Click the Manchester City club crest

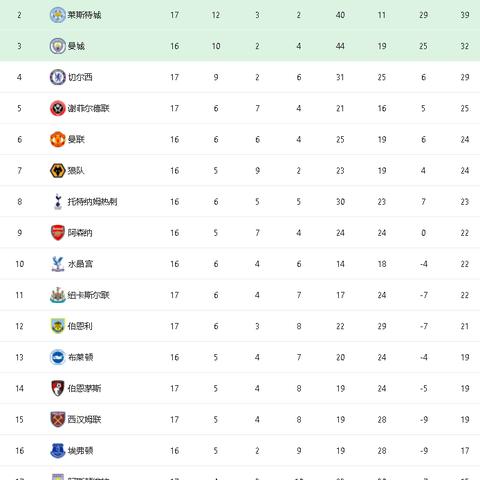[x=57, y=46]
